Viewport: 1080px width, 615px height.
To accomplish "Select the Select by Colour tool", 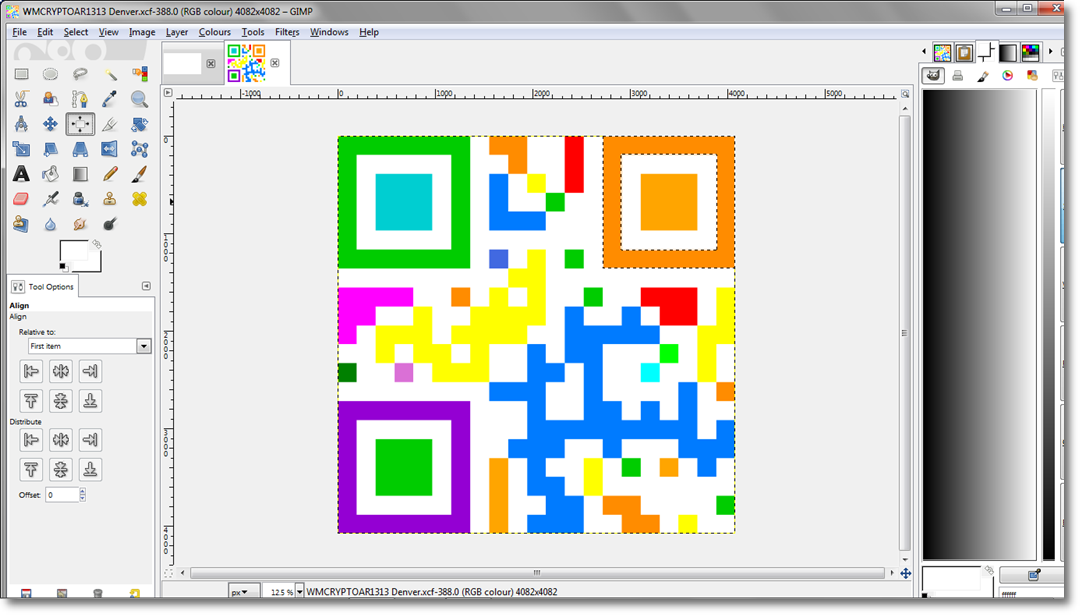I will (x=139, y=74).
